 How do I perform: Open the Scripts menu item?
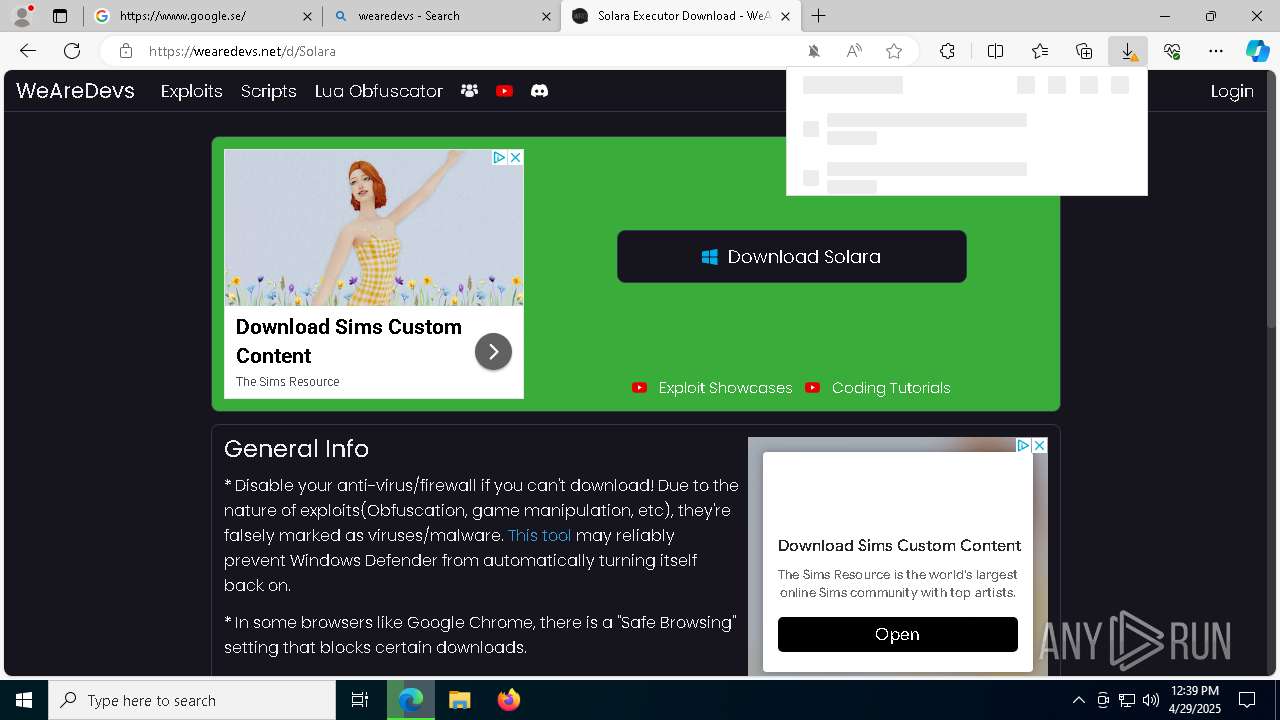pos(268,91)
